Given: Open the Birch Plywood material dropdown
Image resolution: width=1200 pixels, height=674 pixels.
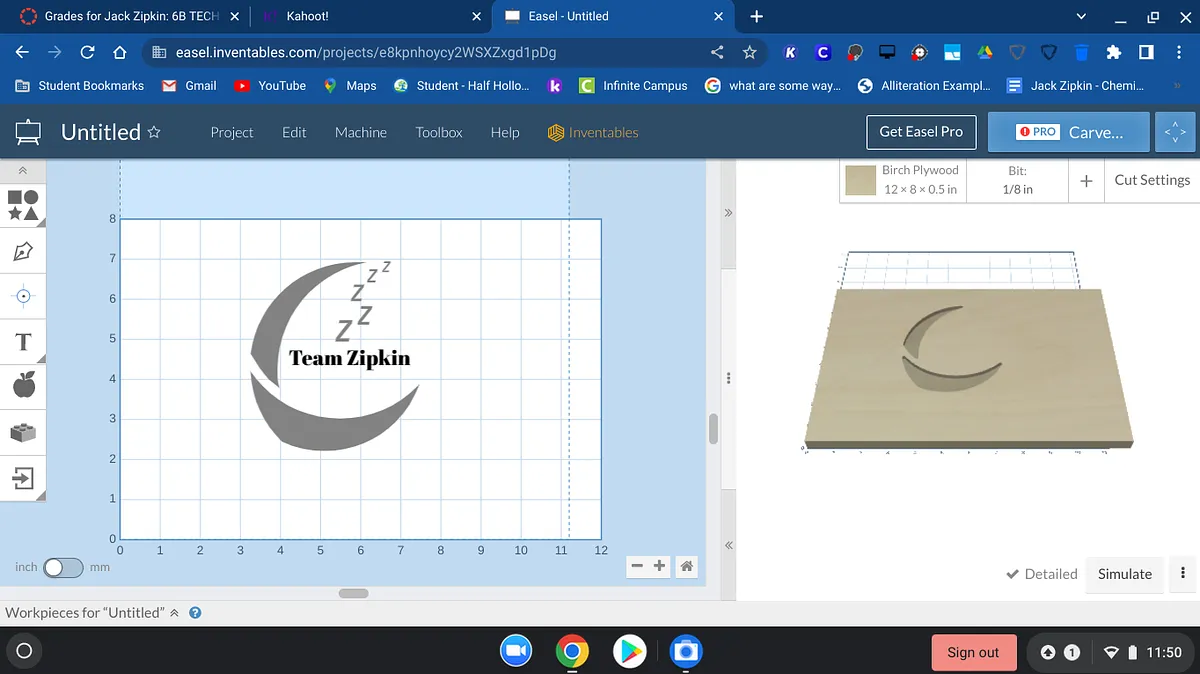Looking at the screenshot, I should pyautogui.click(x=919, y=180).
